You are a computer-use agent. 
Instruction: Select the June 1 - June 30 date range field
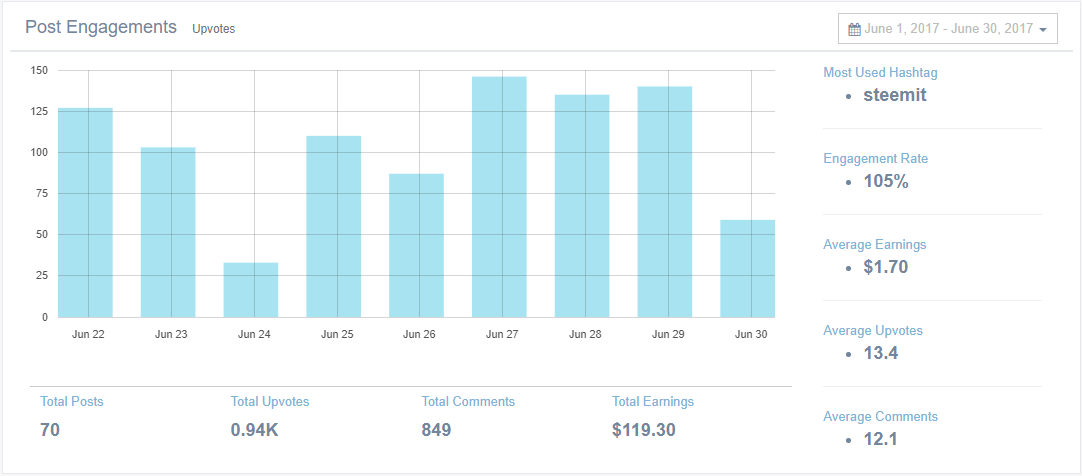click(x=947, y=29)
